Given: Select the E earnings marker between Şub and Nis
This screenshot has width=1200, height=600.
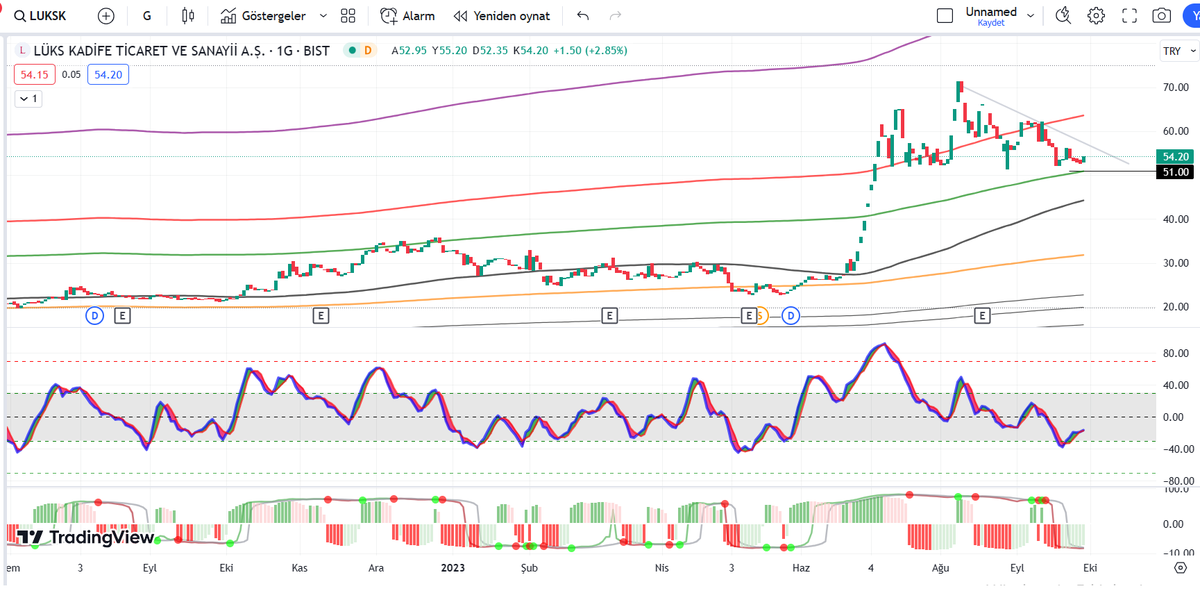Looking at the screenshot, I should click(609, 316).
